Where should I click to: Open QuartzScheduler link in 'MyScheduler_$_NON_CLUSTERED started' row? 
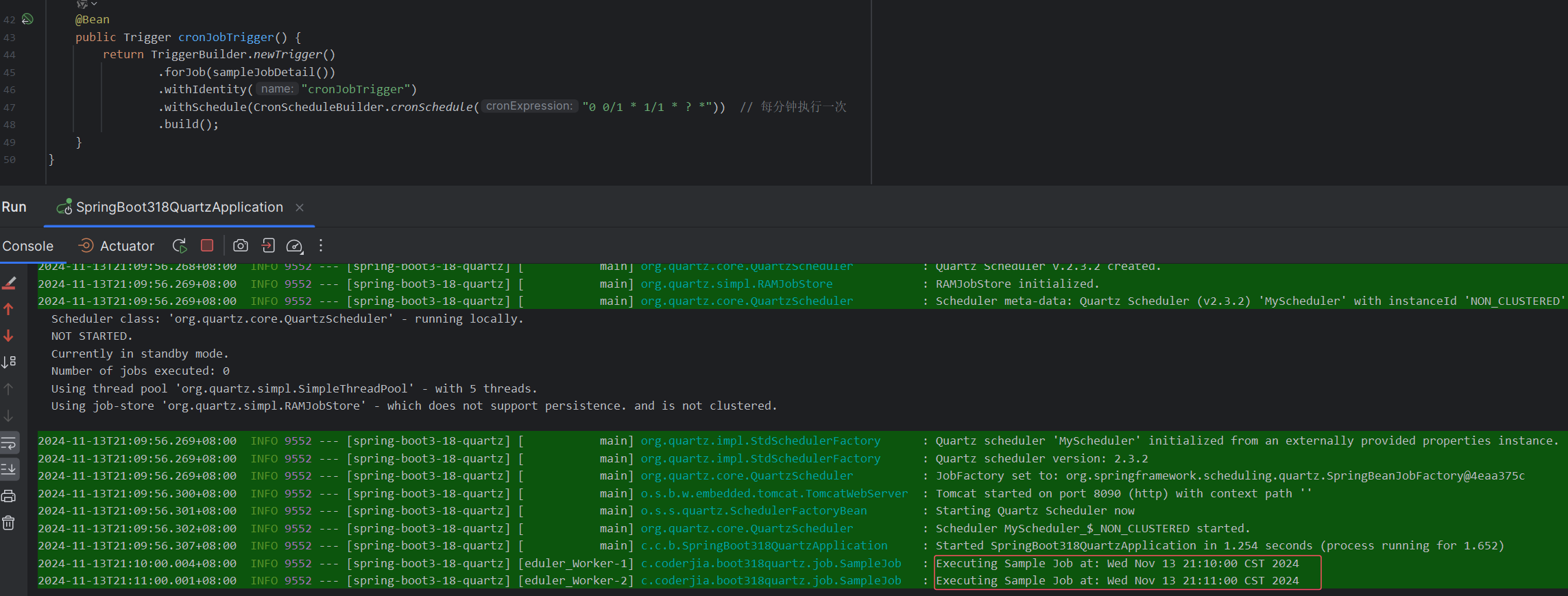click(747, 528)
